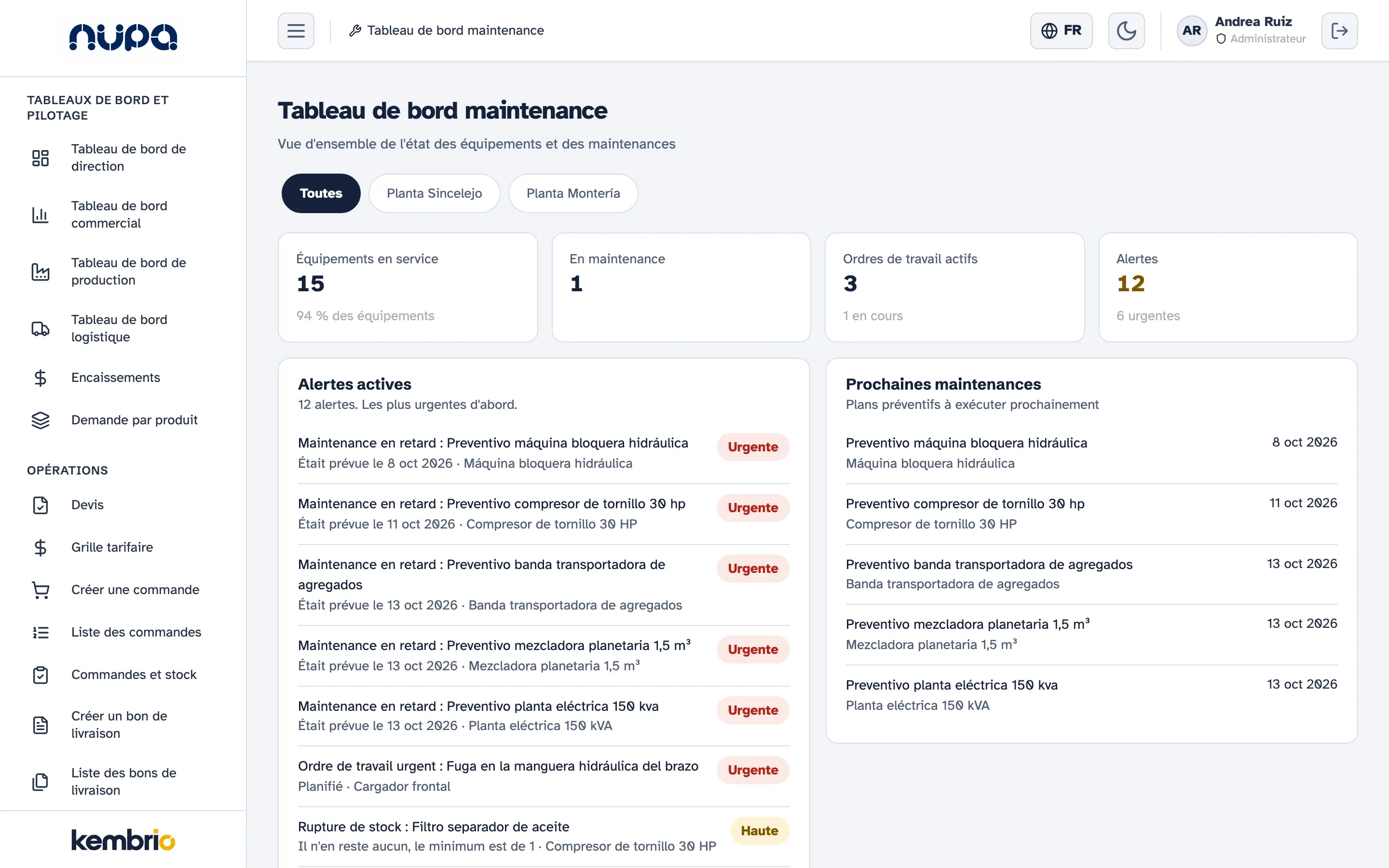The height and width of the screenshot is (868, 1389).
Task: Click the Encaissements dollar icon
Action: point(40,378)
